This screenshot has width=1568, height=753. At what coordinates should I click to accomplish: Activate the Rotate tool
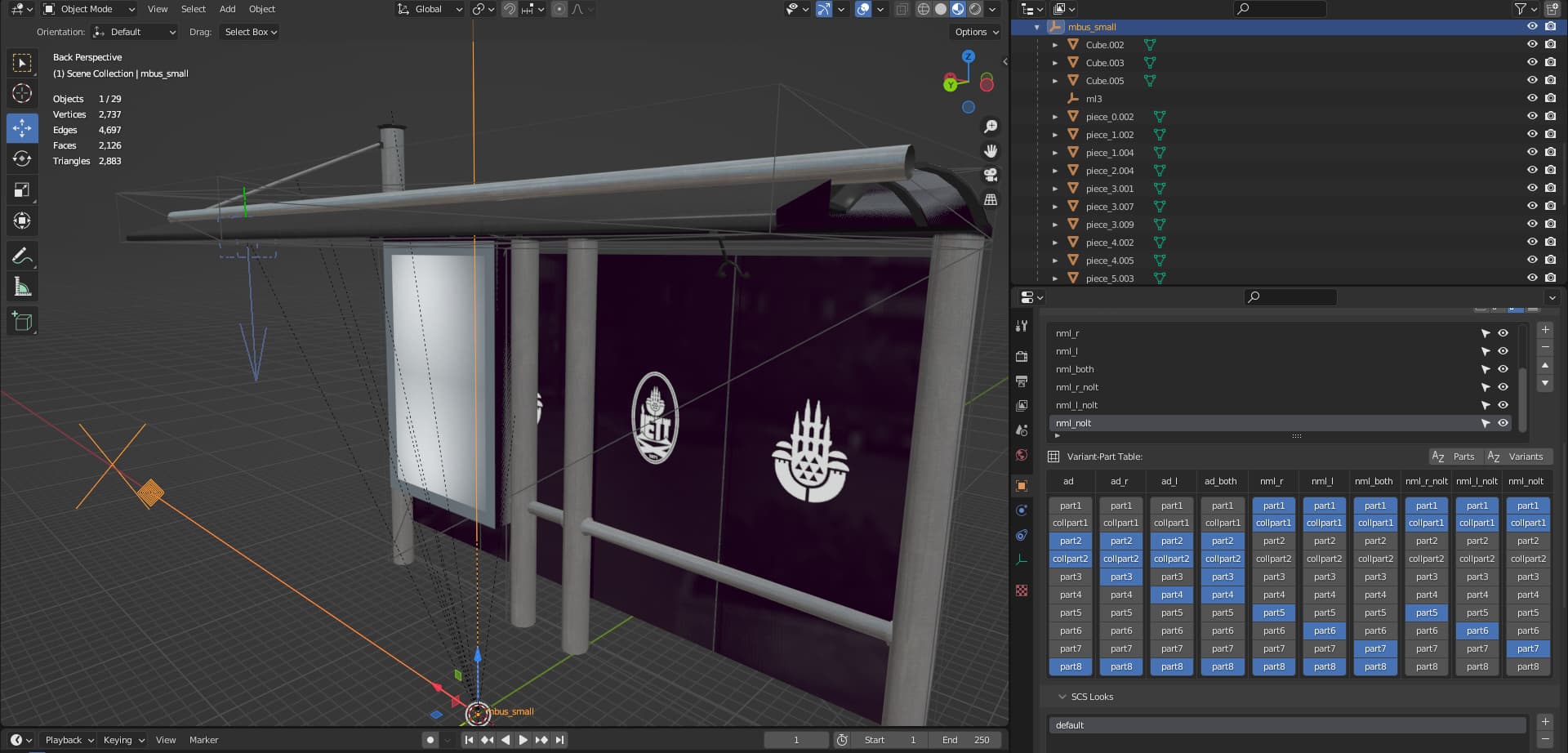pyautogui.click(x=22, y=158)
